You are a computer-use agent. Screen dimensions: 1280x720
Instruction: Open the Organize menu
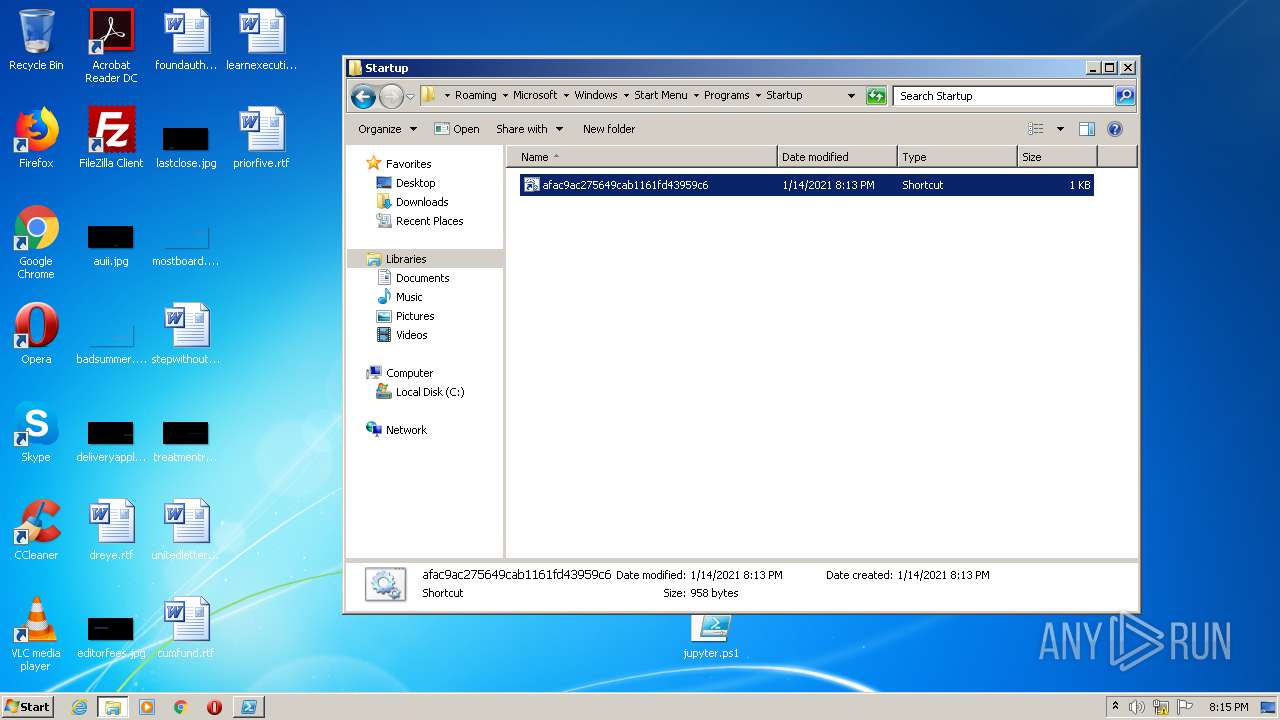point(386,129)
